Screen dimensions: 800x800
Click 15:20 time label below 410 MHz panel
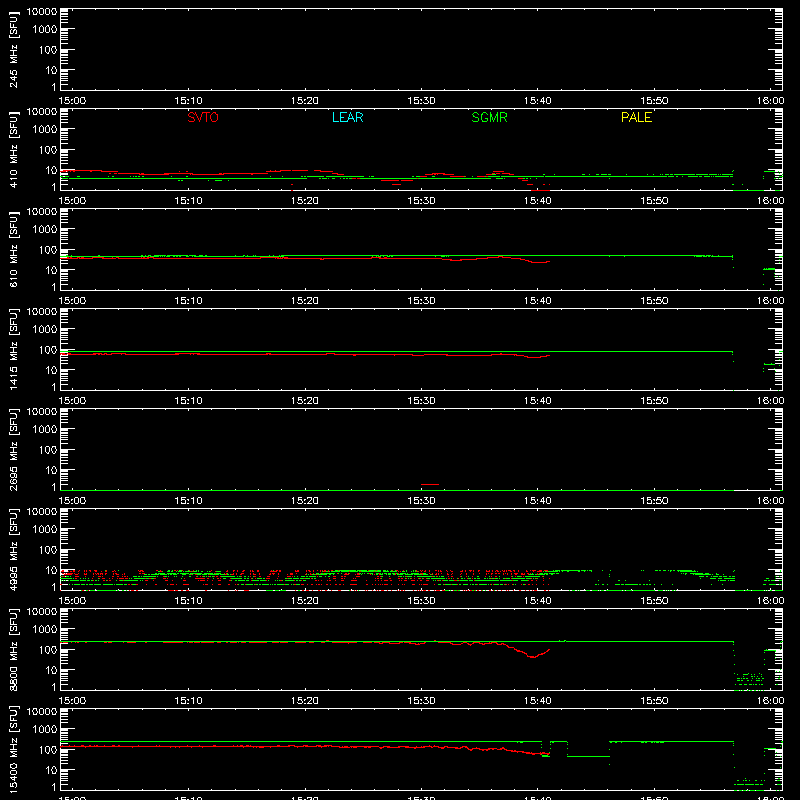tap(305, 201)
